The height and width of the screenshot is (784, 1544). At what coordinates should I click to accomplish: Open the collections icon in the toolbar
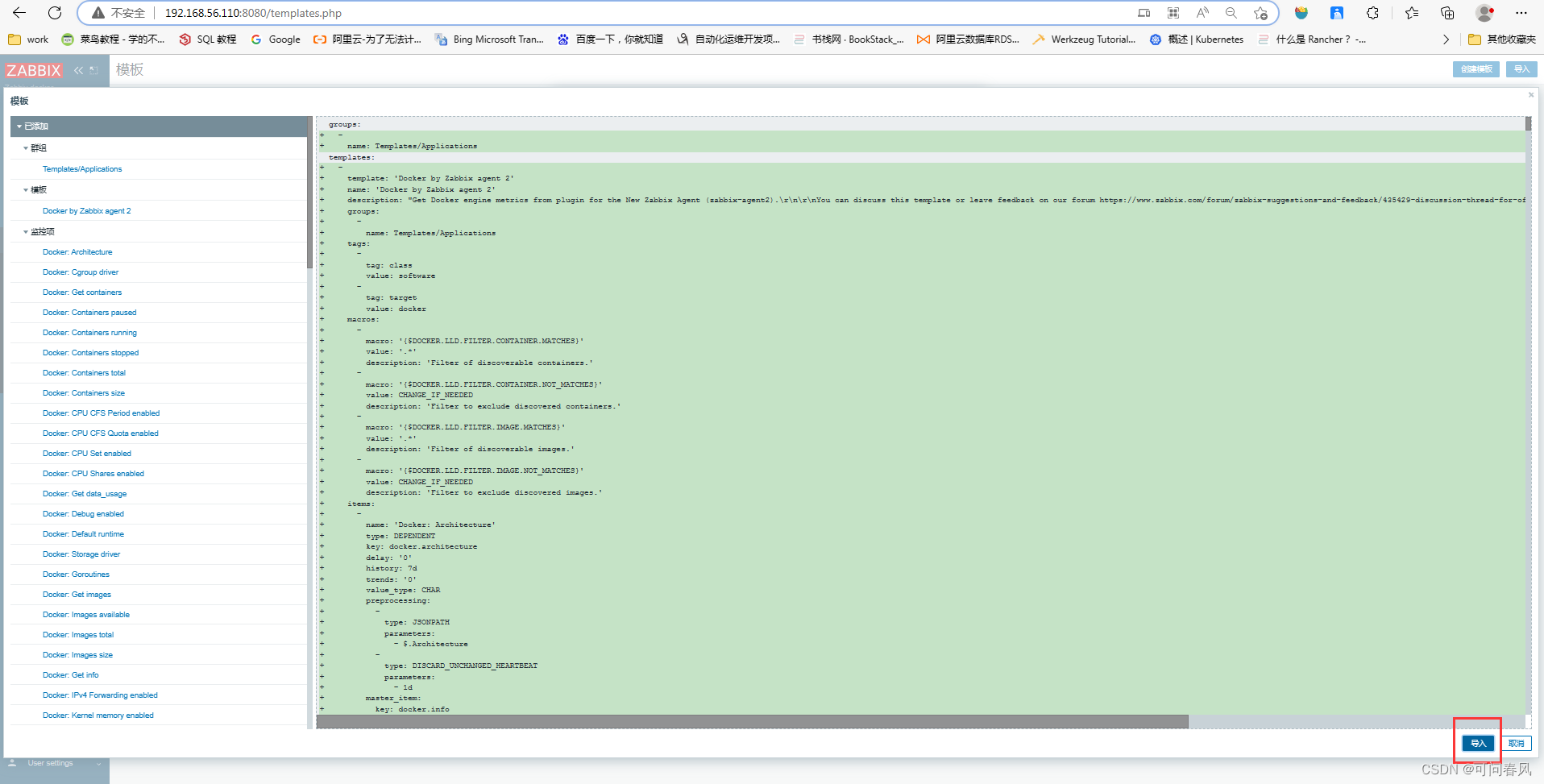point(1447,13)
